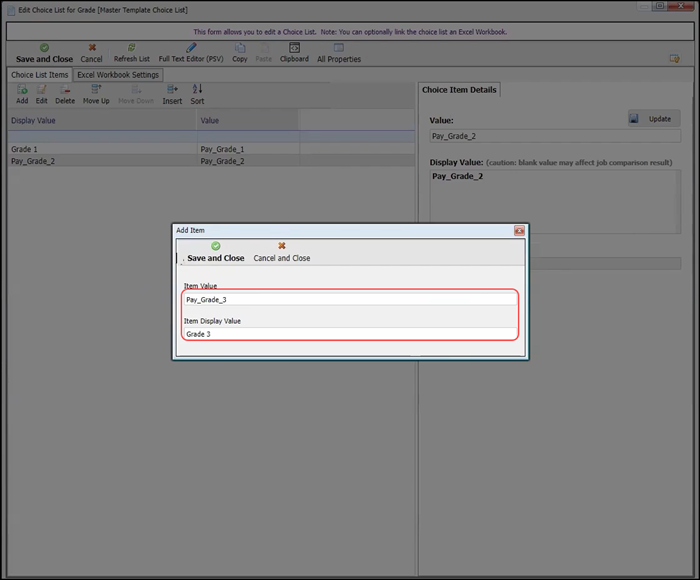Click the Sort list icon

click(x=197, y=94)
